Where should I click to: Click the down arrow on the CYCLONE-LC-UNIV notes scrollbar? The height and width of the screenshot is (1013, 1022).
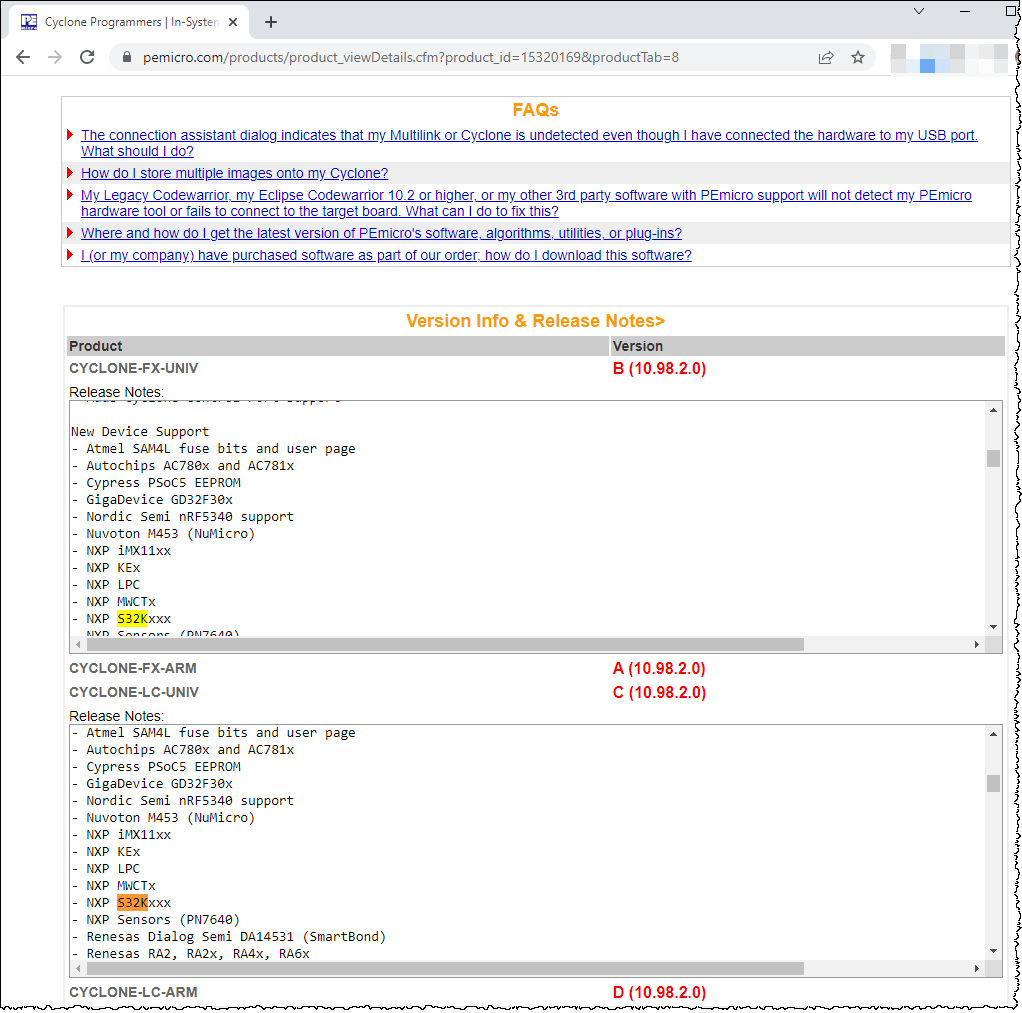click(992, 950)
